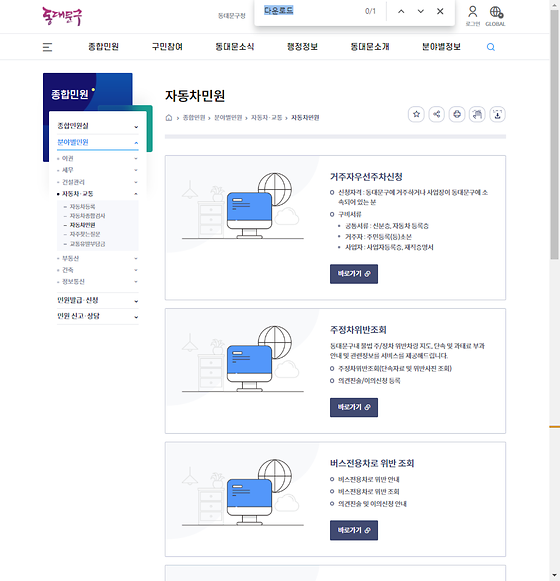Click the 종합민원 sidebar banner title
This screenshot has height=581, width=560.
70,94
